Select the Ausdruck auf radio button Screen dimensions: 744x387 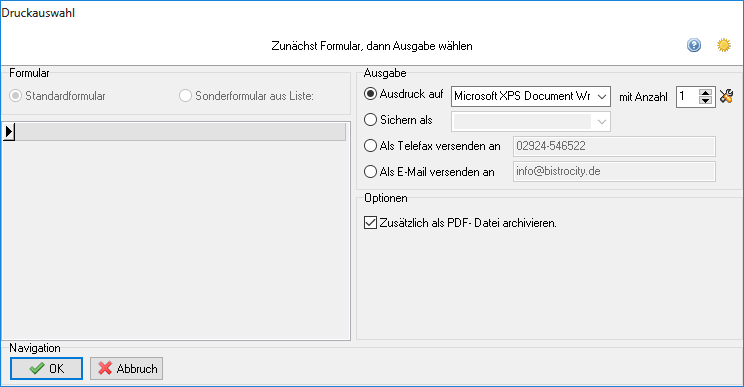coord(370,94)
